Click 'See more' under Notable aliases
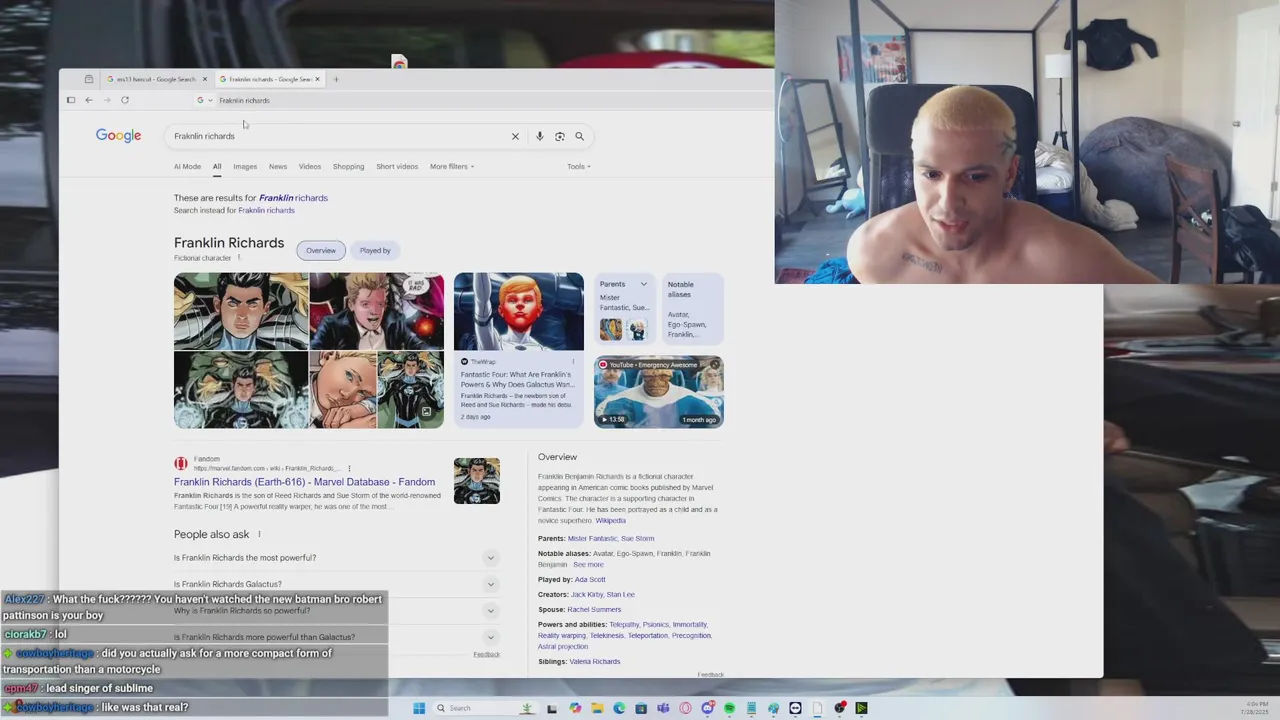1280x720 pixels. pos(588,565)
